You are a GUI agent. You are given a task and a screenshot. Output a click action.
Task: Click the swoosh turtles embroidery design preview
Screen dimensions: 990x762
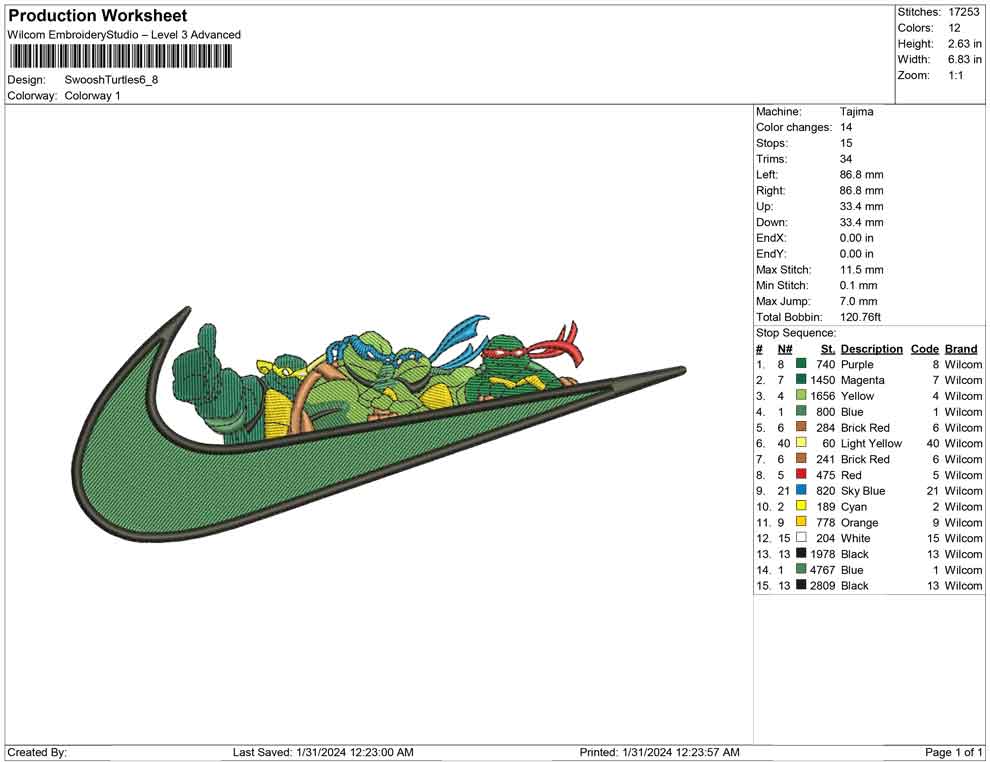click(379, 424)
